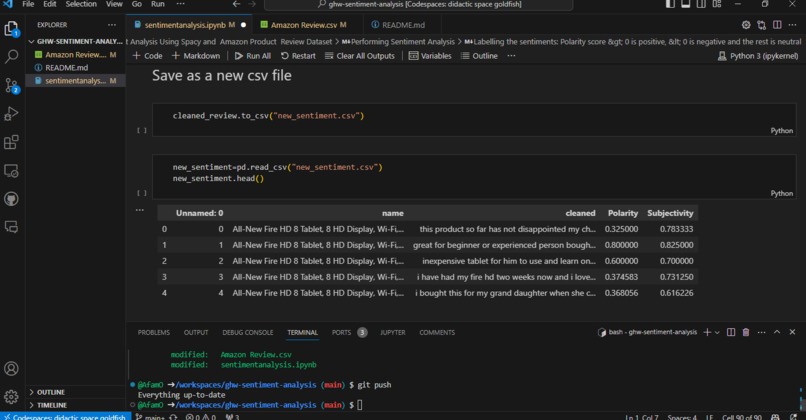Select the sentimentanalysis.ipynb editor tab
Screen dimensions: 806x420
click(x=189, y=25)
